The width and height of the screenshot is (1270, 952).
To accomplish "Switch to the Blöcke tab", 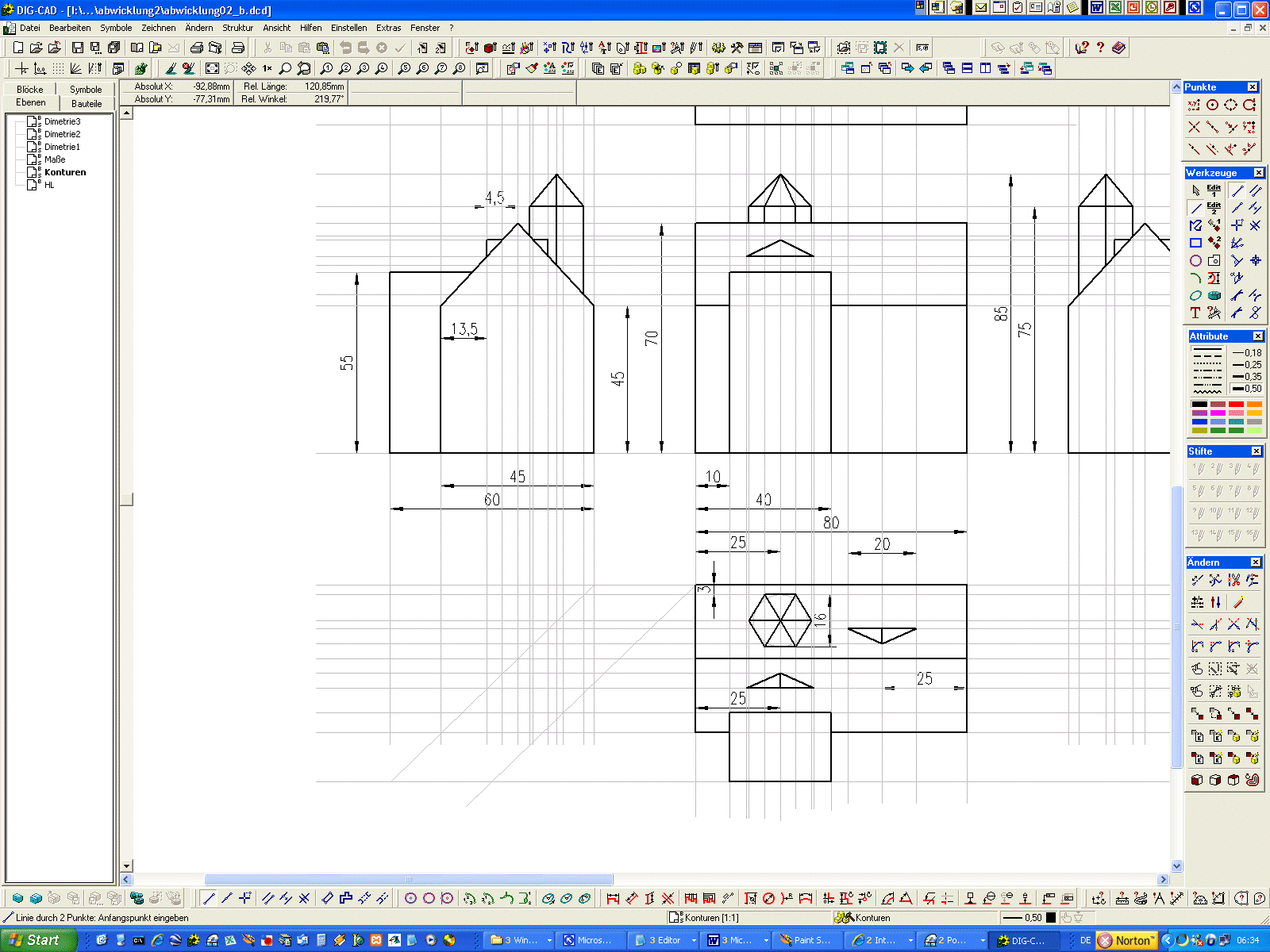I will [x=30, y=90].
